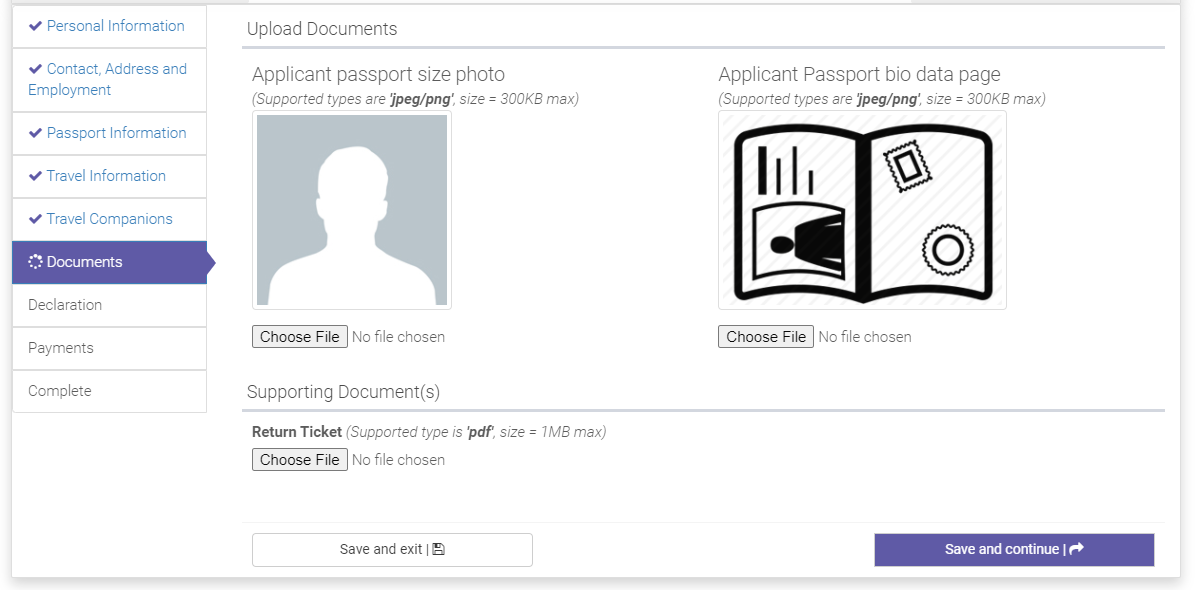Click checkmark icon beside Travel Information

35,175
